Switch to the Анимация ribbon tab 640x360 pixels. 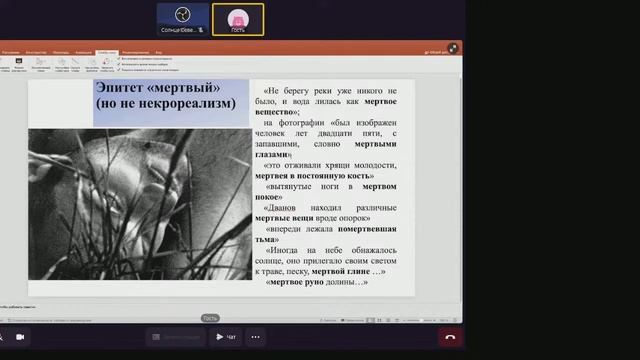pyautogui.click(x=83, y=52)
